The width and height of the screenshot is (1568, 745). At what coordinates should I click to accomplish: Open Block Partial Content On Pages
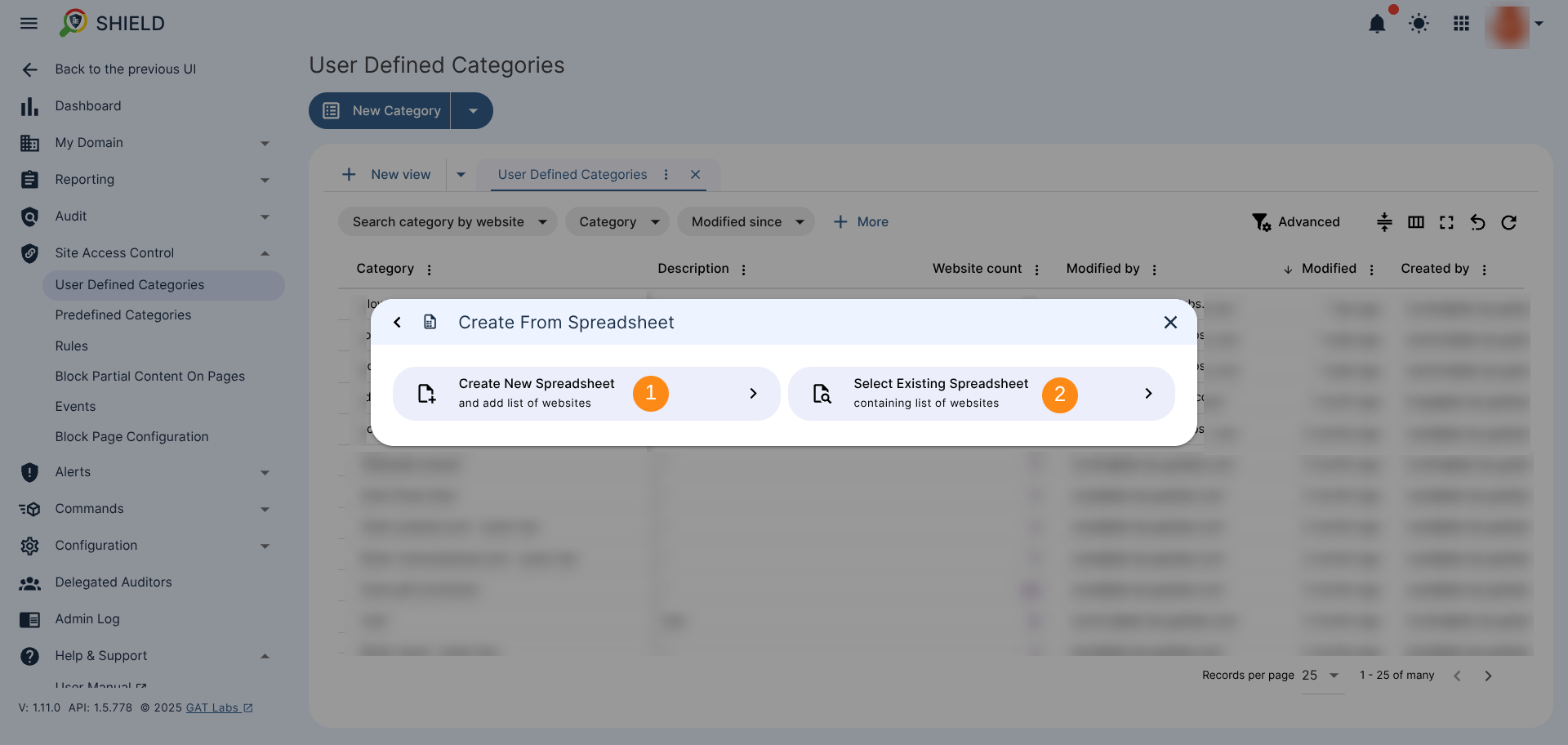pos(149,377)
